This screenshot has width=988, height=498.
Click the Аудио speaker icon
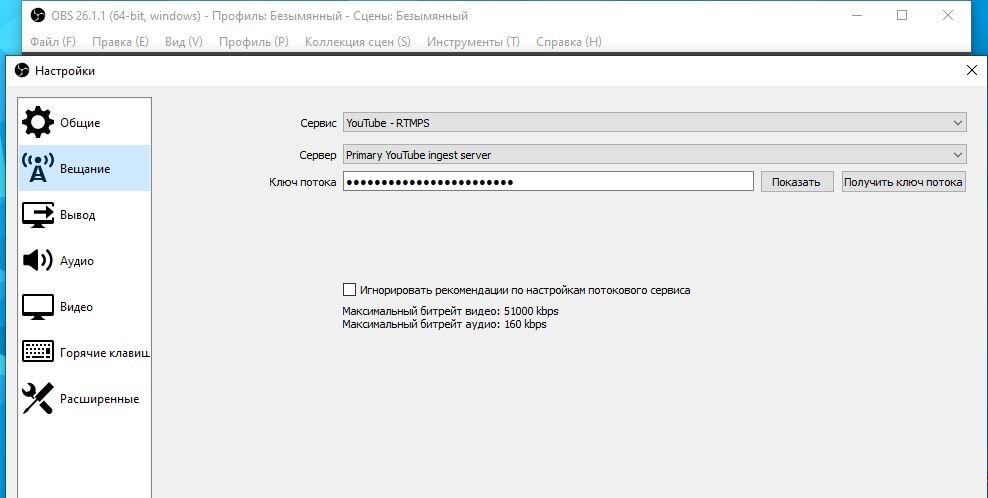(x=38, y=260)
